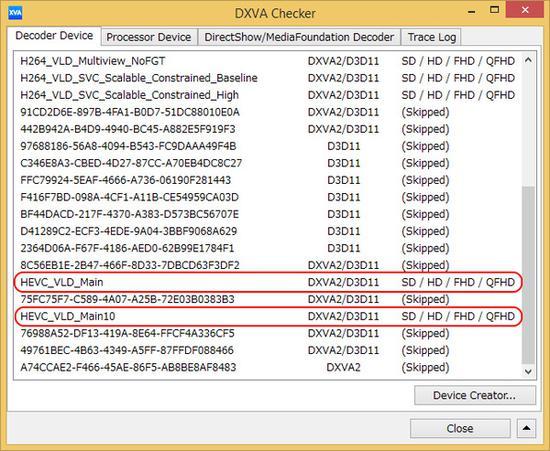
Task: Select the 91CD2D6E-897B-4FA1-B0D7-51DC88010E0A entry
Action: pos(268,112)
